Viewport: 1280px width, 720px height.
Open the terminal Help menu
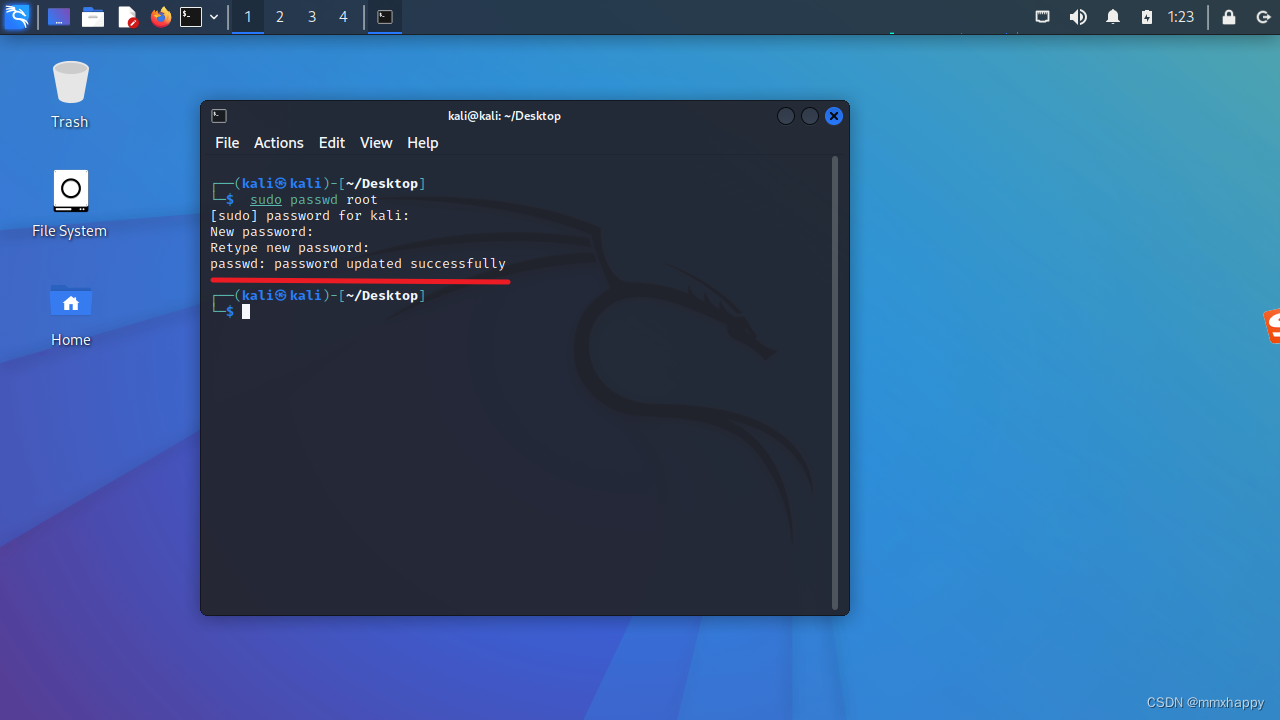point(422,143)
